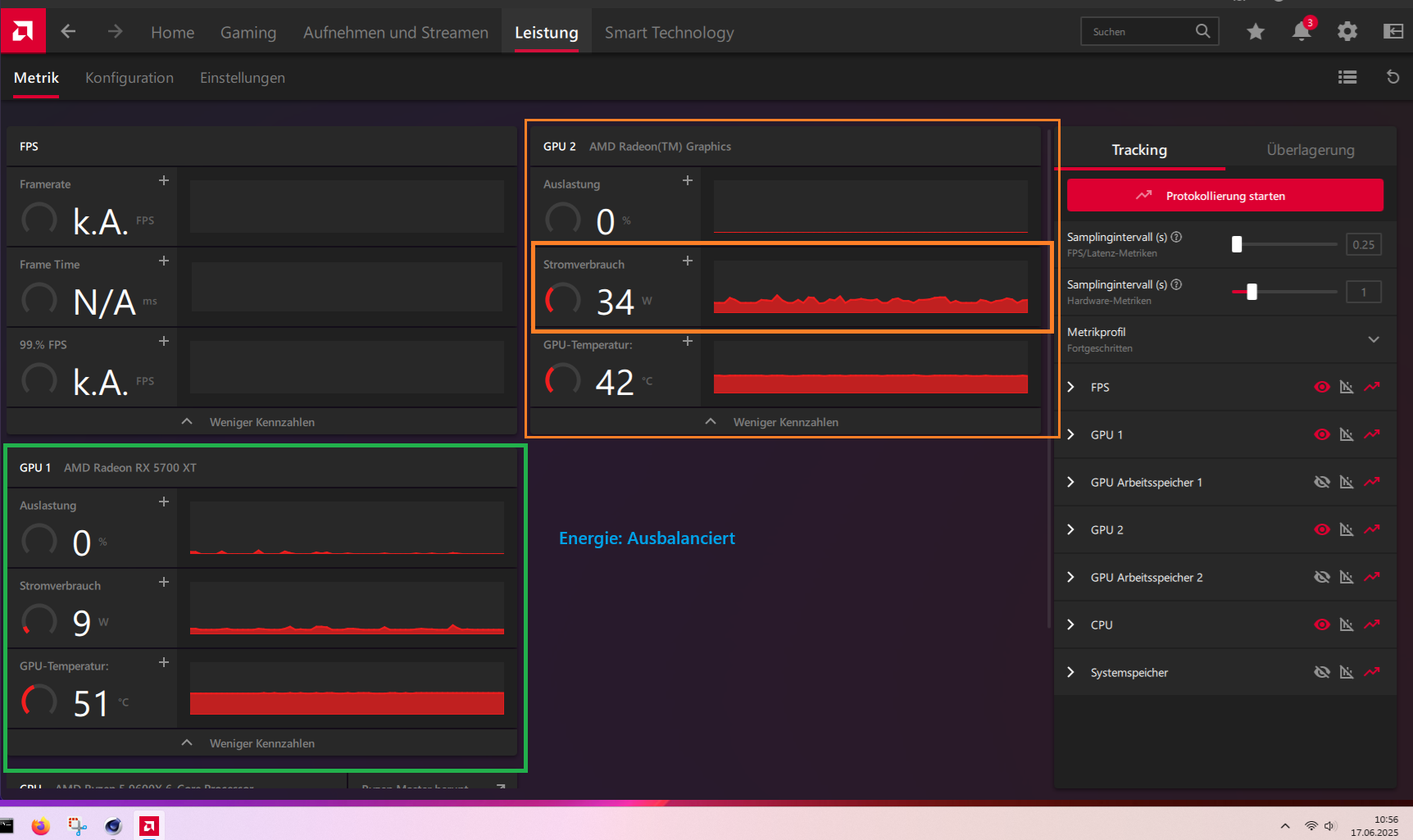Click the plus icon for GPU 1 GPU-Temperatur

point(164,662)
